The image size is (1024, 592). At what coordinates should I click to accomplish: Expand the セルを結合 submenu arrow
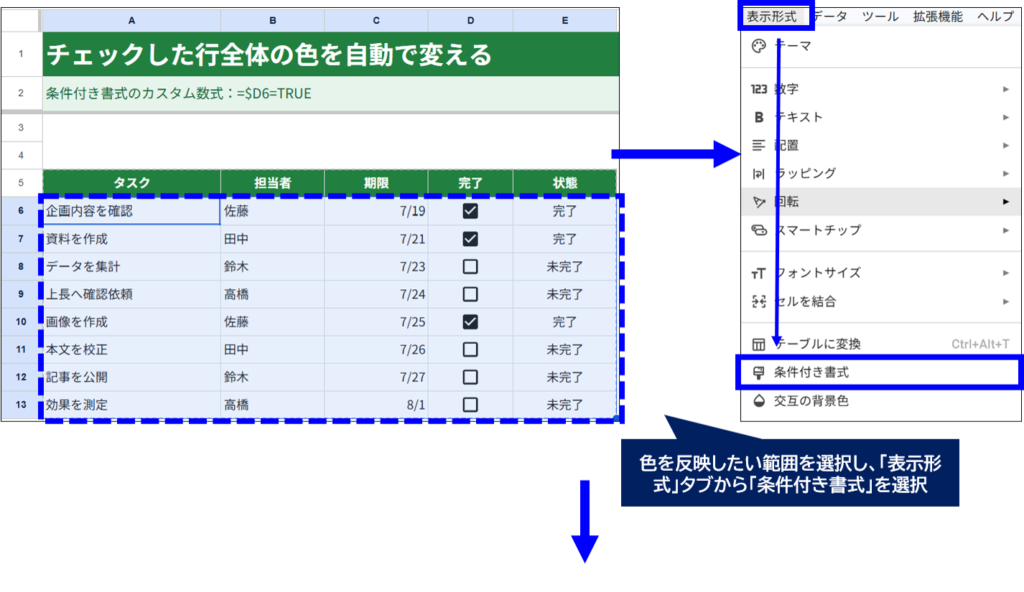[x=1006, y=301]
